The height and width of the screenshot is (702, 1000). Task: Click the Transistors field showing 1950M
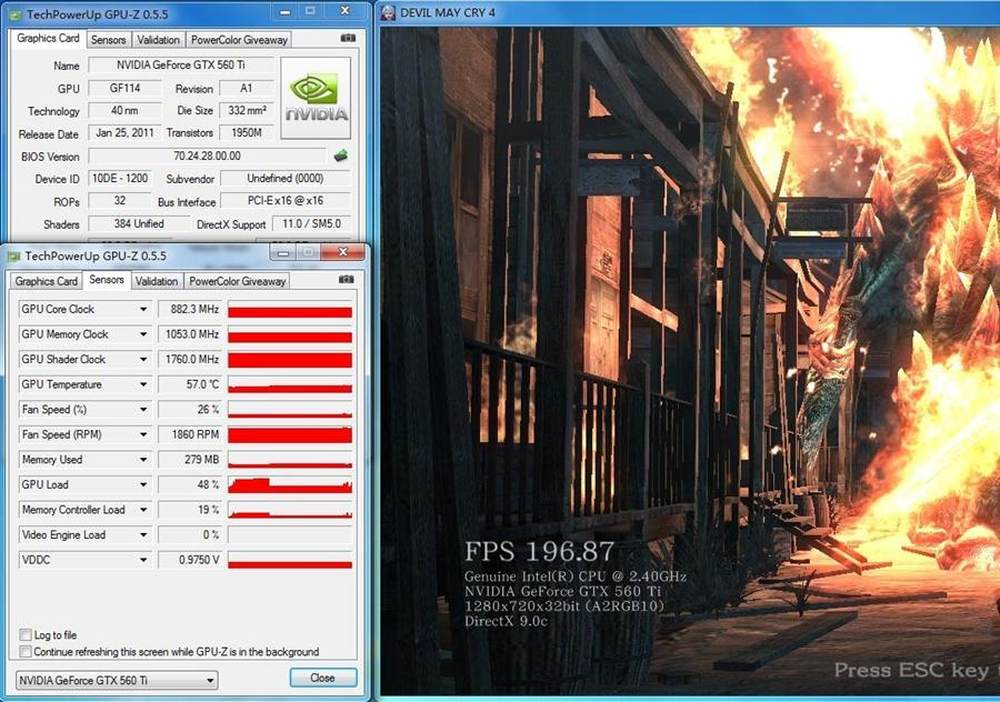tap(247, 133)
